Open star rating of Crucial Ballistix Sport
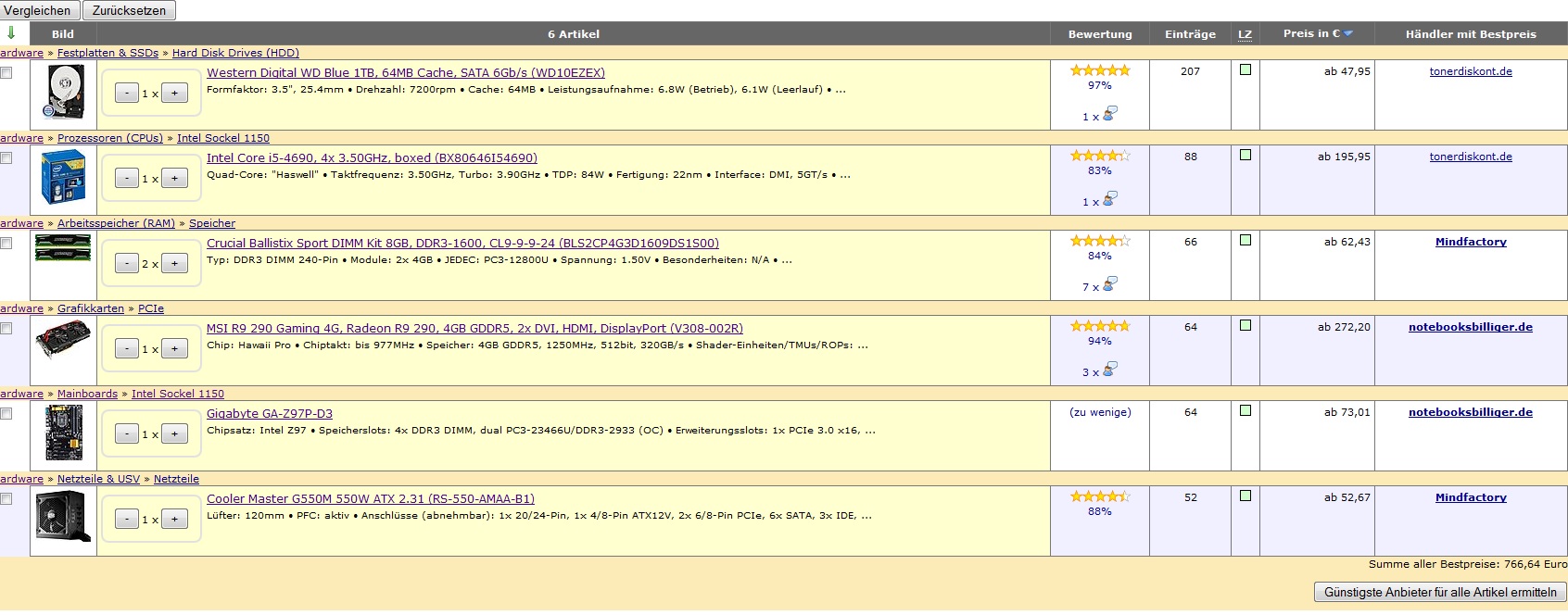The image size is (1568, 615). pos(1100,241)
